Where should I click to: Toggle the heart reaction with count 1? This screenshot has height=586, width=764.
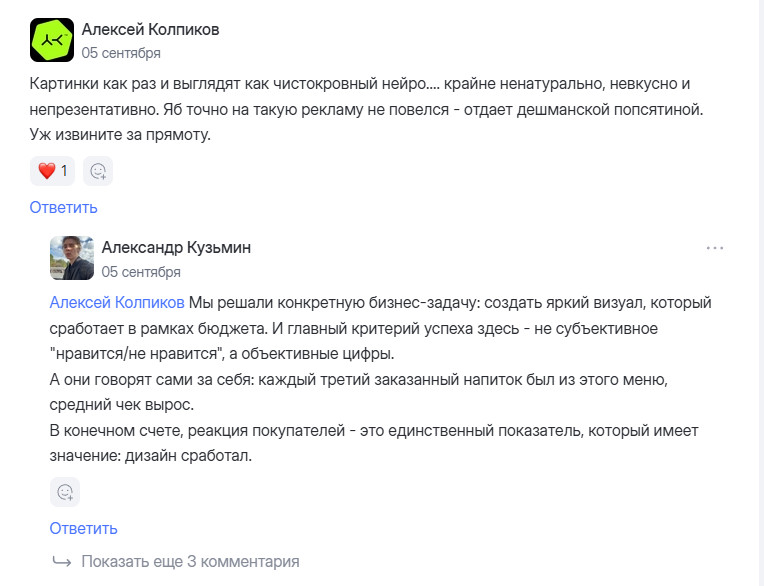coord(52,171)
